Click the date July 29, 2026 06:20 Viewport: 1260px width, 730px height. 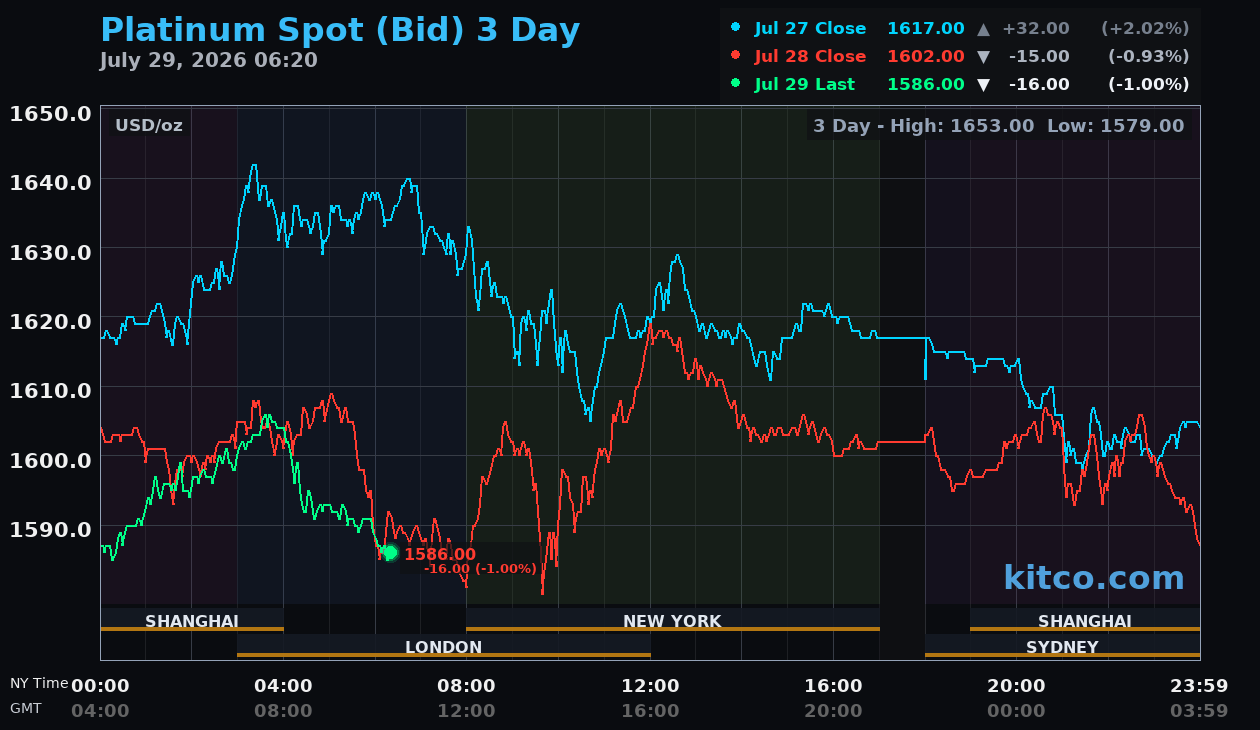coord(209,61)
